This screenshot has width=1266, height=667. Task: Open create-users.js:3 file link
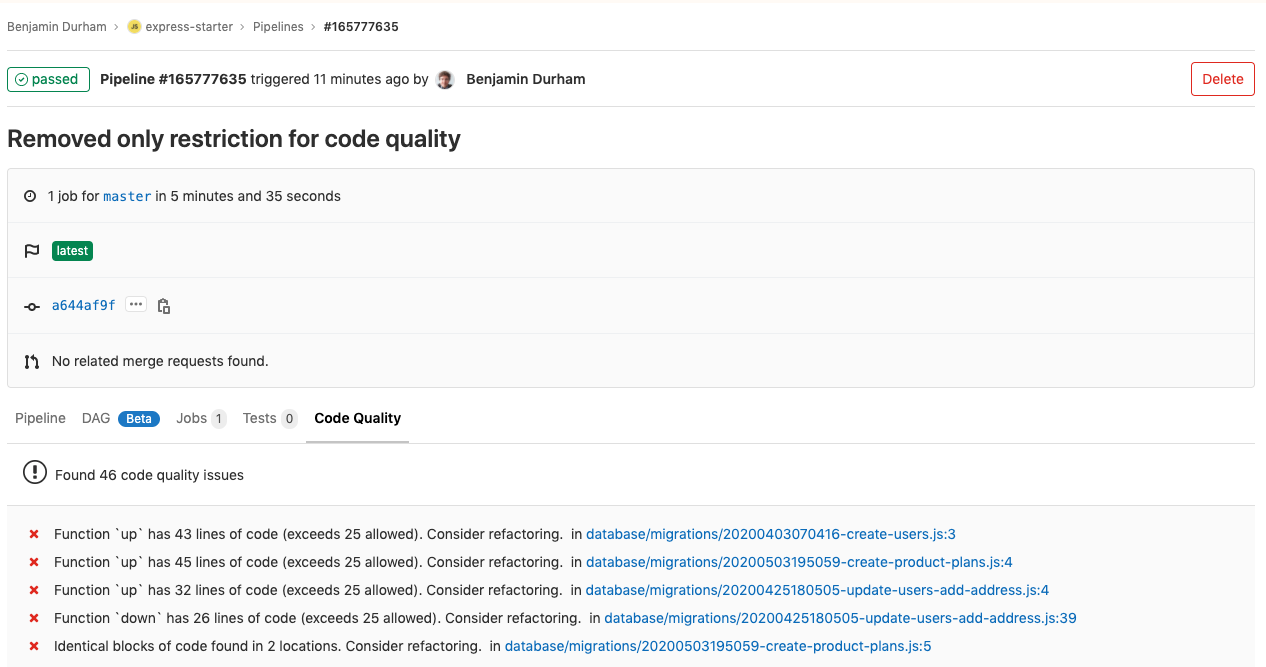click(771, 534)
